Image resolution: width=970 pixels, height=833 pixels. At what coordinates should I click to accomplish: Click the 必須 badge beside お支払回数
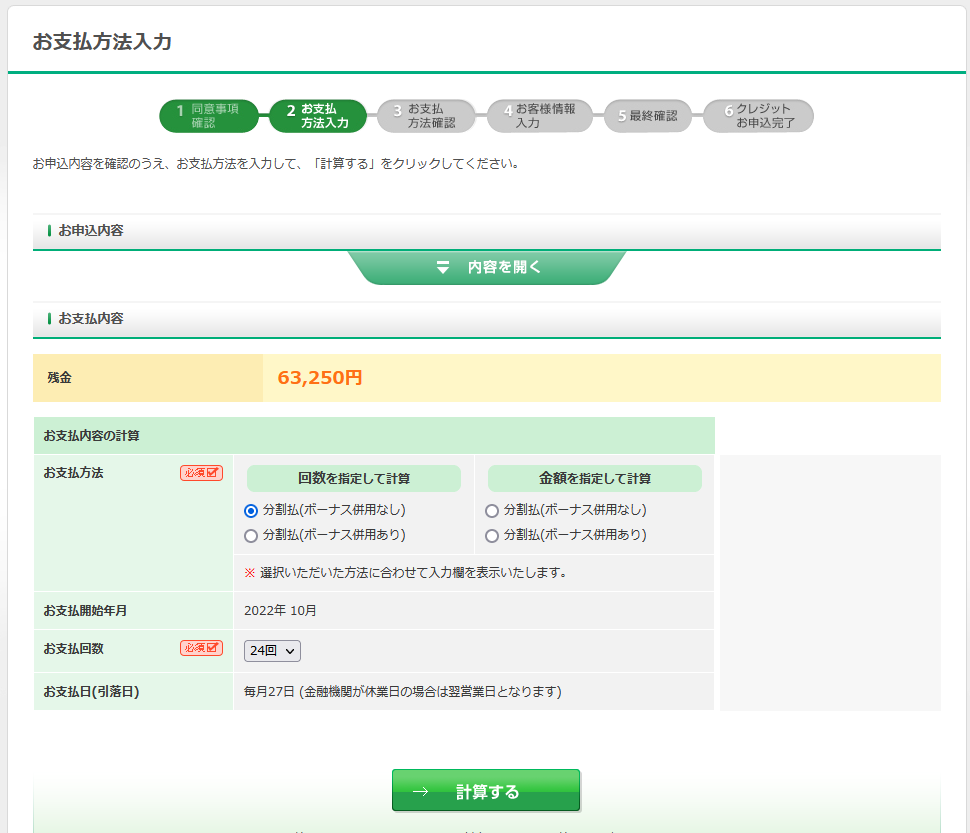(201, 648)
